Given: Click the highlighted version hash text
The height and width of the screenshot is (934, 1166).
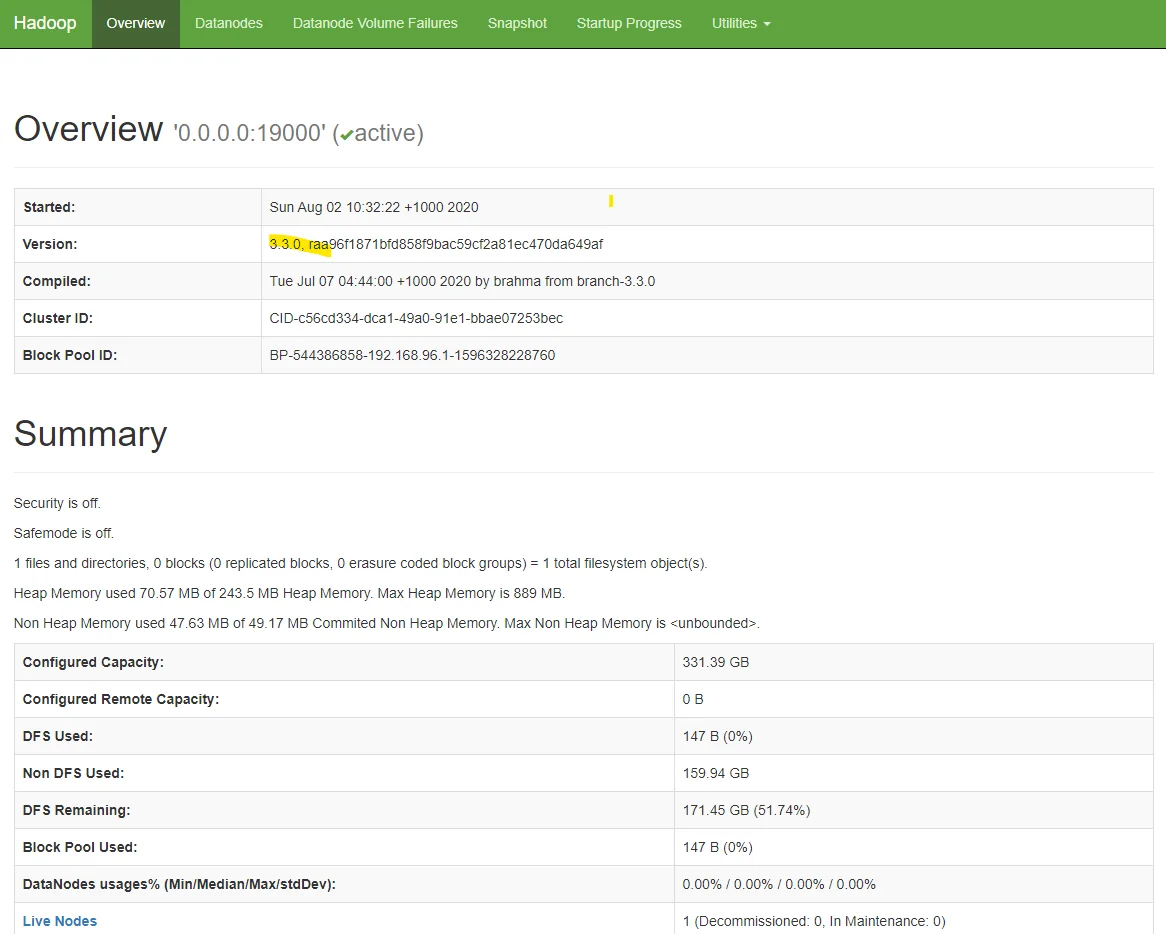Looking at the screenshot, I should coord(436,244).
